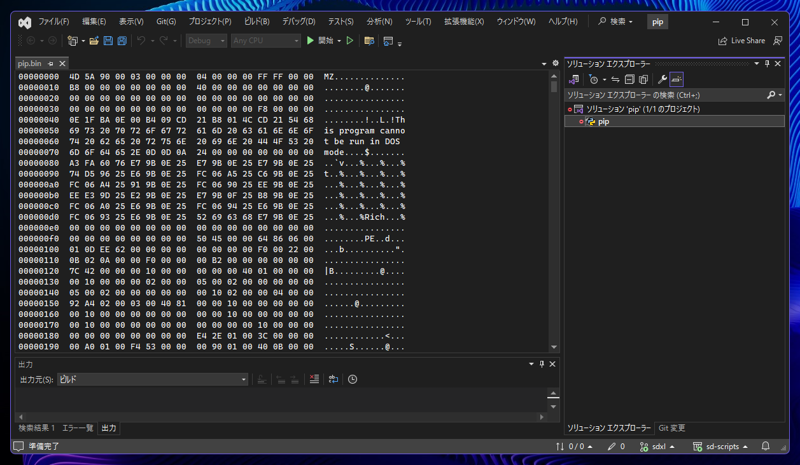Open the デバッグ(D) menu
The image size is (800, 465).
[x=298, y=21]
